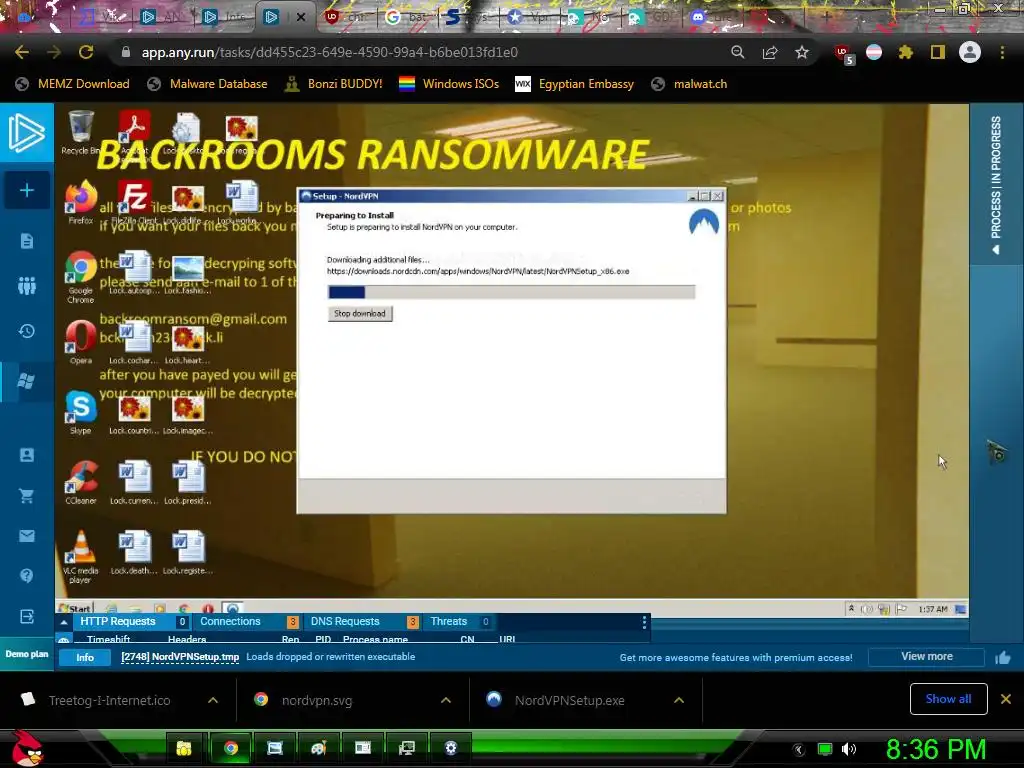Click the Recycle Bin desktop icon
The image size is (1024, 768).
80,133
